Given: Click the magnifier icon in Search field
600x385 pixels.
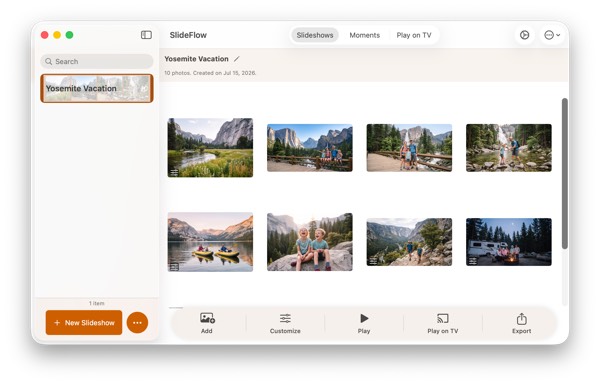Looking at the screenshot, I should pos(49,61).
